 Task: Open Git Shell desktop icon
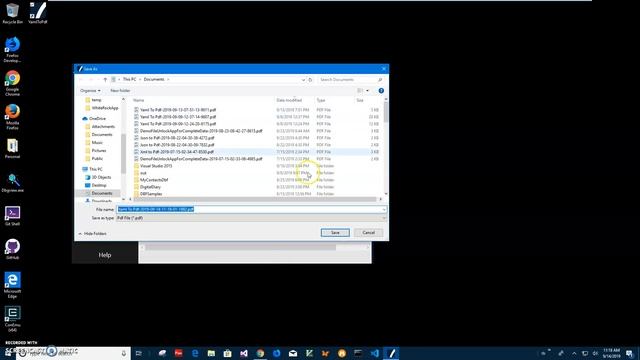click(12, 216)
